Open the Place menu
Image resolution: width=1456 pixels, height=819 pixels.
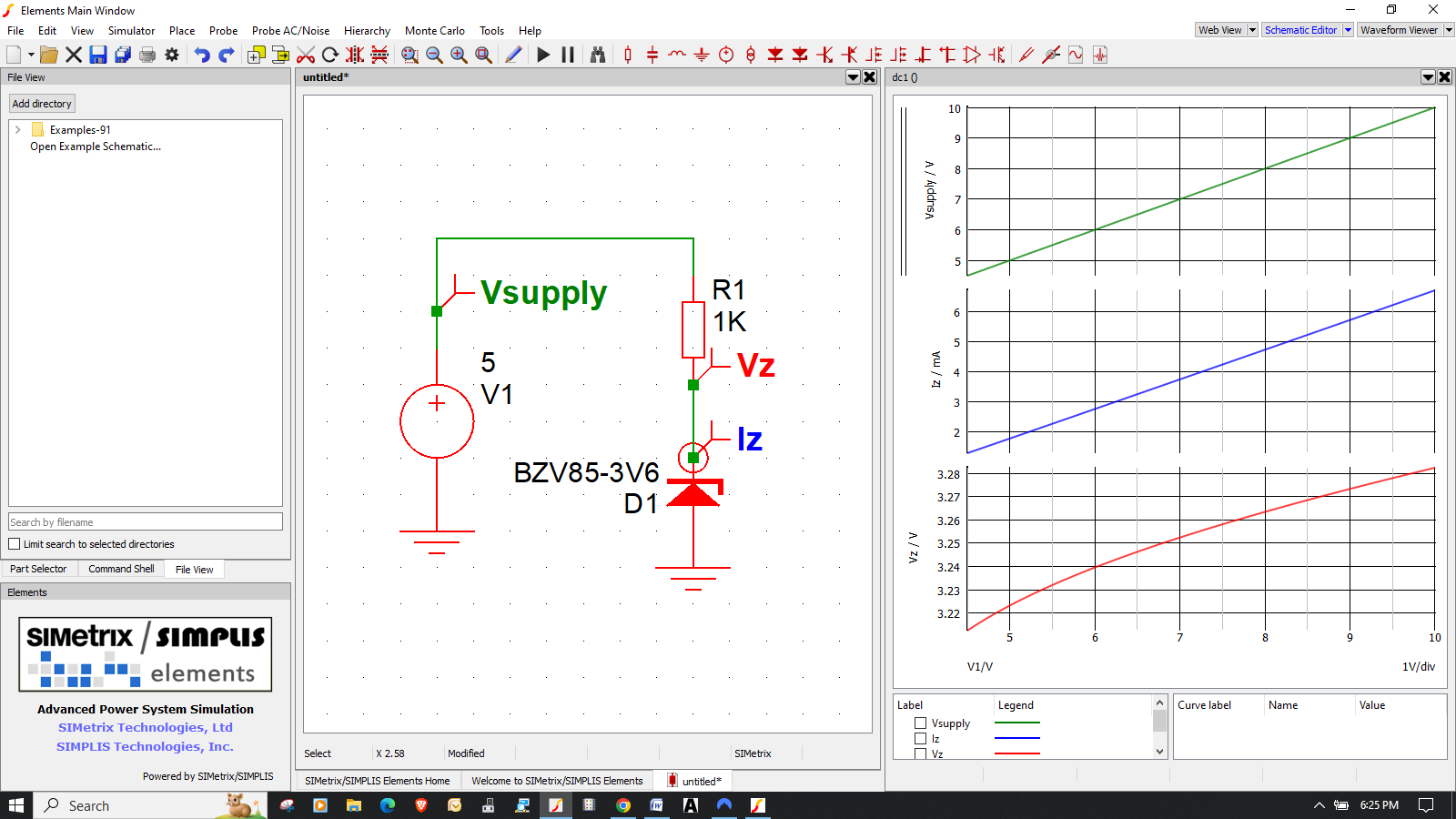(182, 31)
